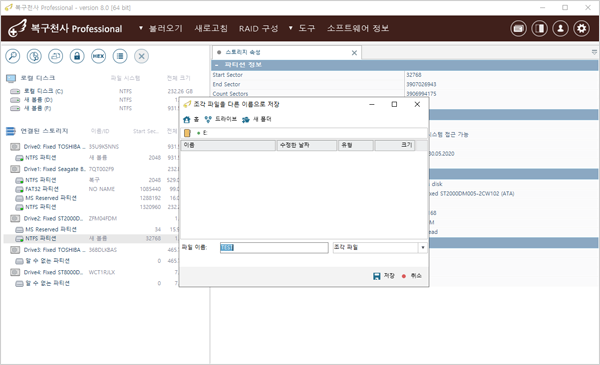600x365 pixels.
Task: Click the 홈 home icon in save dialog
Action: pos(186,119)
